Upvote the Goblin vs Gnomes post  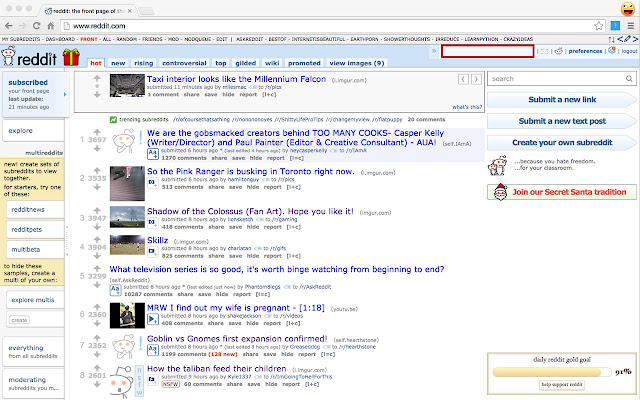pos(97,338)
